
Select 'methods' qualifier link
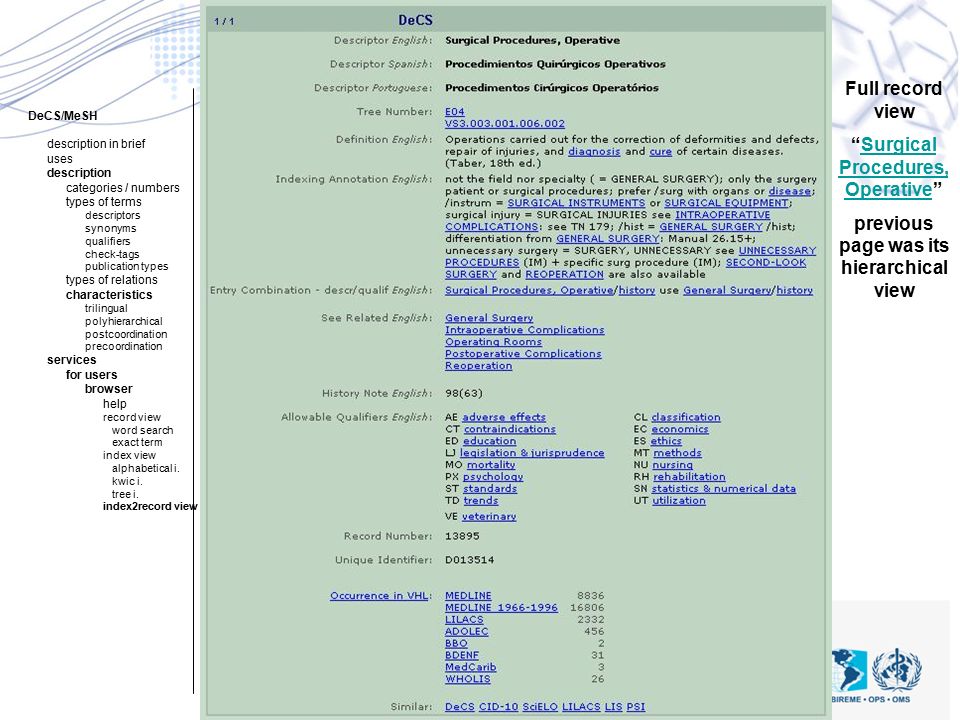click(x=677, y=453)
